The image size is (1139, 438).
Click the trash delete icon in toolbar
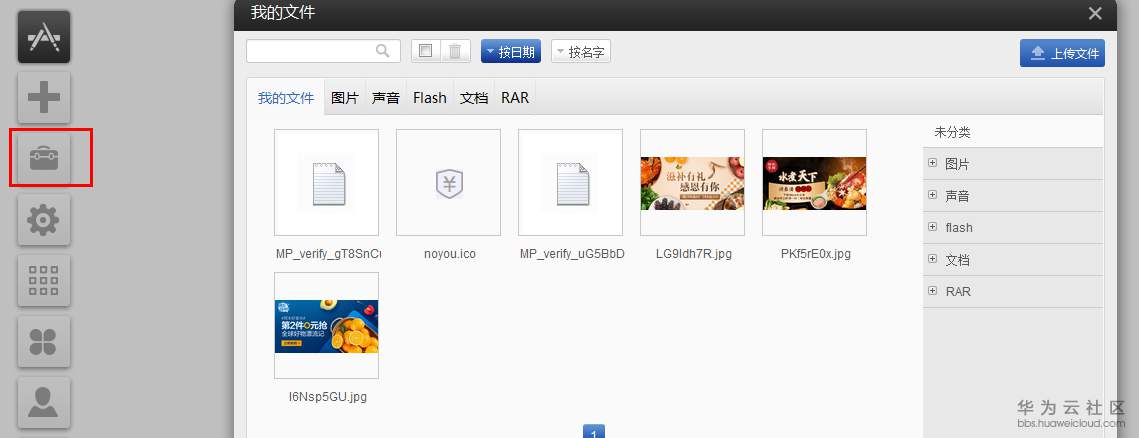pos(455,51)
